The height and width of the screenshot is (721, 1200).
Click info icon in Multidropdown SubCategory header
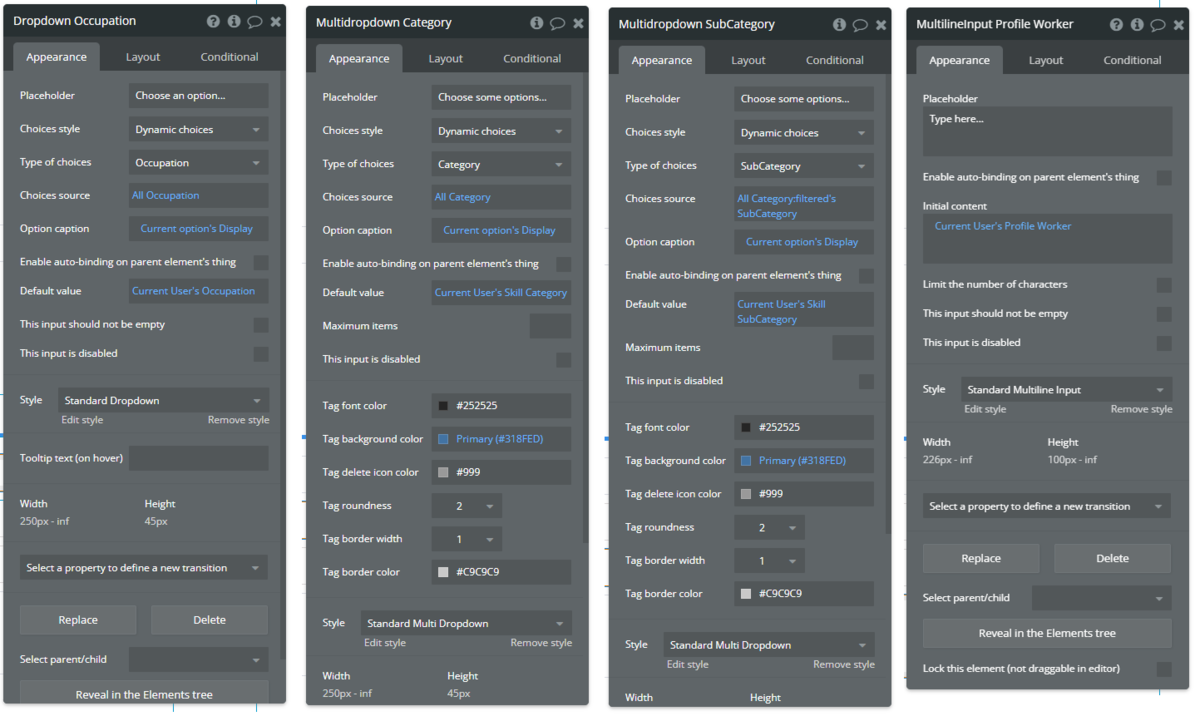coord(840,24)
